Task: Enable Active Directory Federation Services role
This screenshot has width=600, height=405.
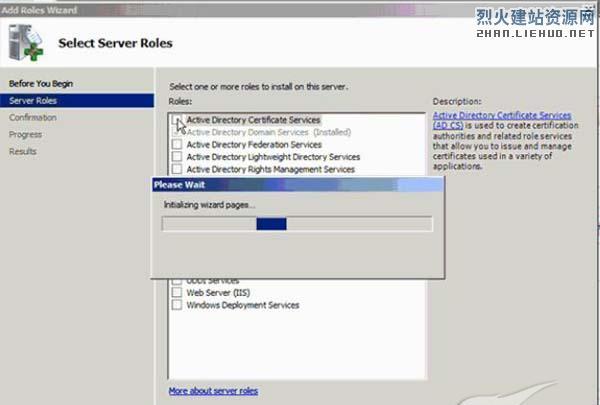Action: pyautogui.click(x=177, y=144)
